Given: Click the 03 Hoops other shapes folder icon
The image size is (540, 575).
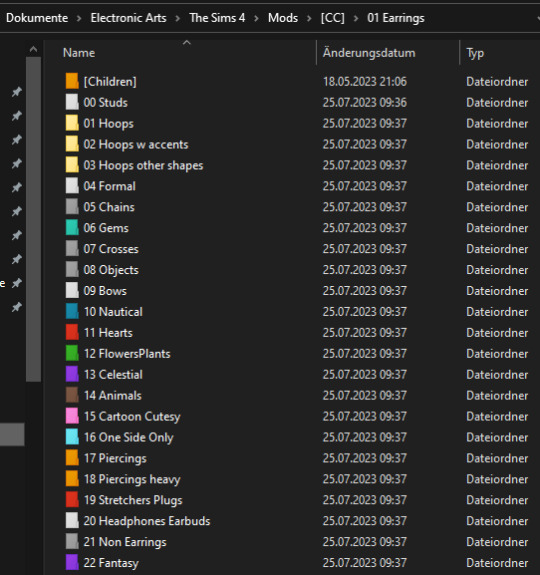Looking at the screenshot, I should pyautogui.click(x=72, y=165).
